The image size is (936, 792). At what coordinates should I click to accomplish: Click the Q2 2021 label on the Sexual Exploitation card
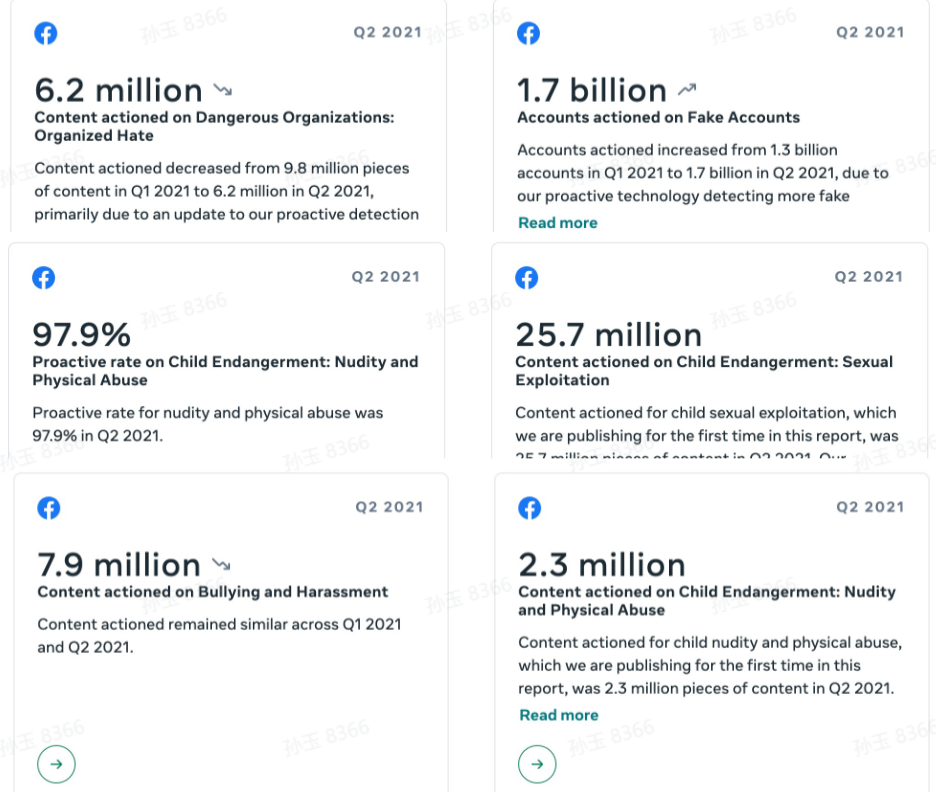point(868,277)
